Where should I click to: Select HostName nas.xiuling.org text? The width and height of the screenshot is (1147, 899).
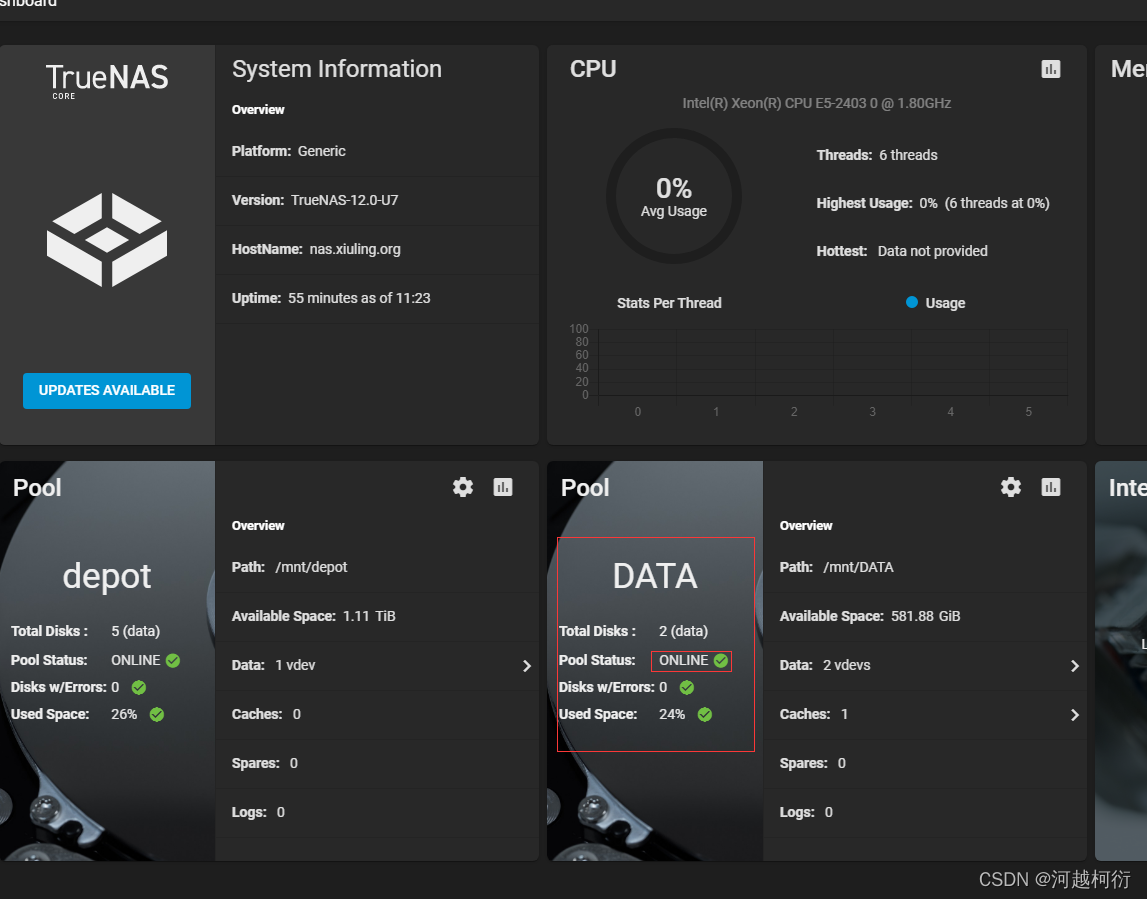tap(316, 249)
